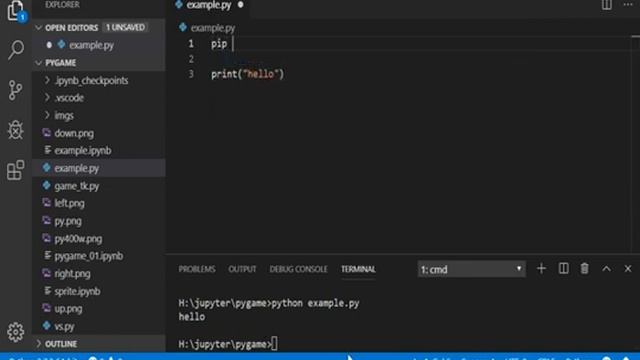640x360 pixels.
Task: Open py.png in the file tree
Action: [68, 221]
